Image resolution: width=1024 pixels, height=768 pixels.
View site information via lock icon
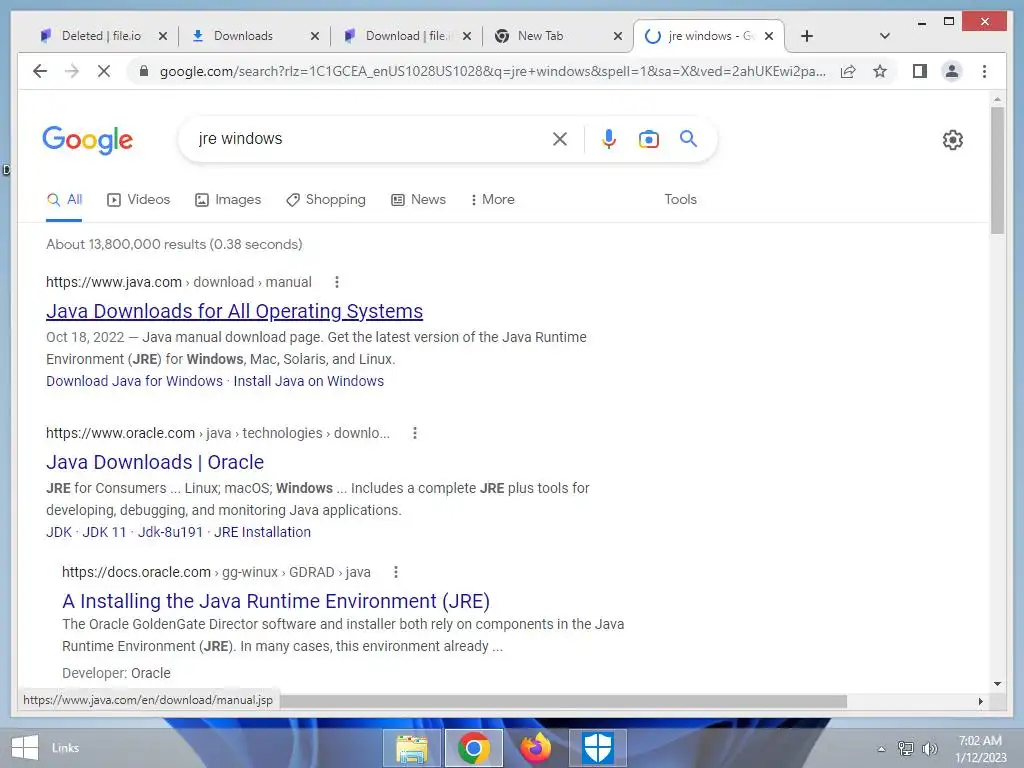(x=144, y=71)
